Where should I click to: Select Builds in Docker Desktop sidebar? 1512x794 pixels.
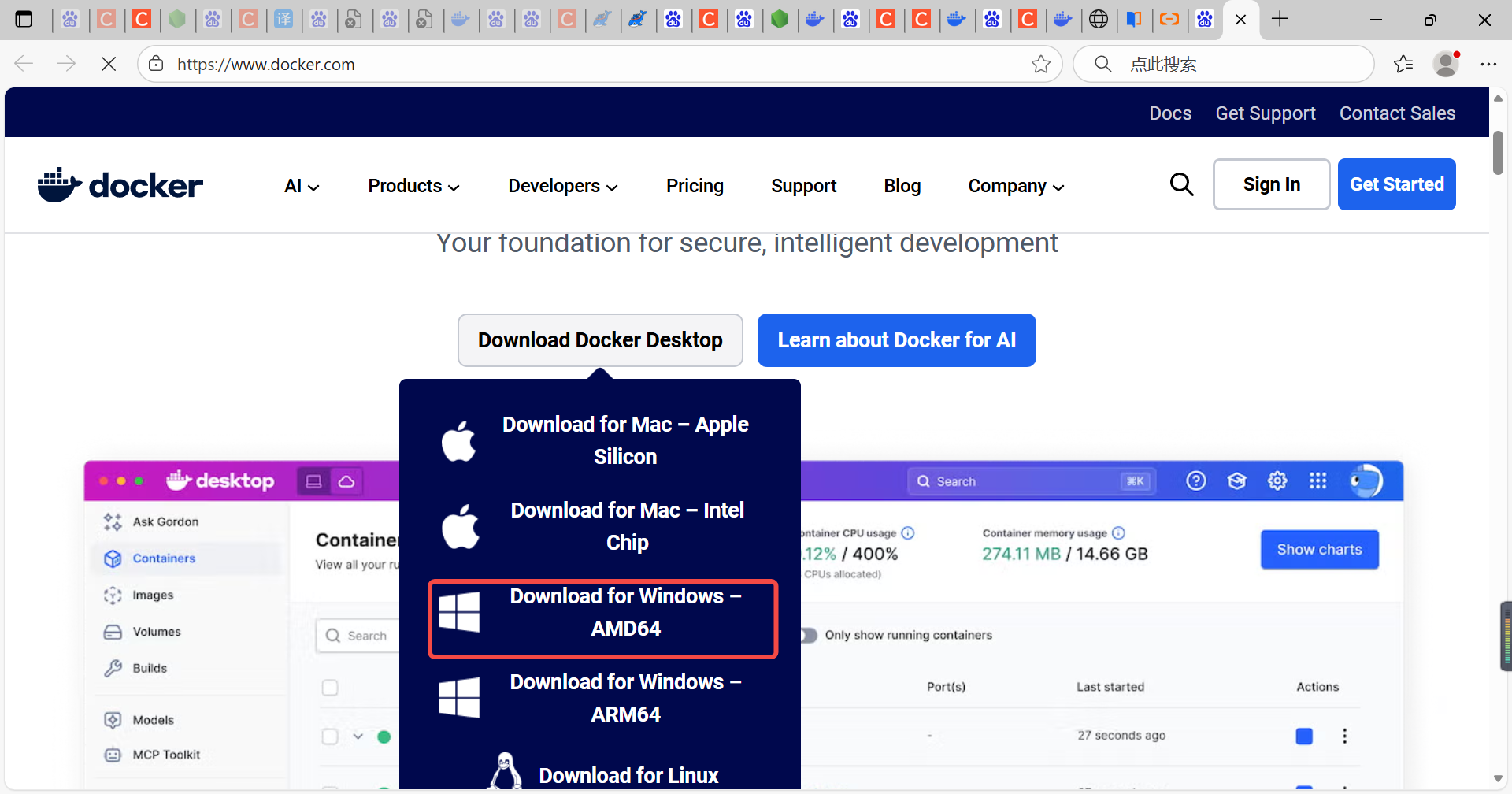tap(150, 668)
